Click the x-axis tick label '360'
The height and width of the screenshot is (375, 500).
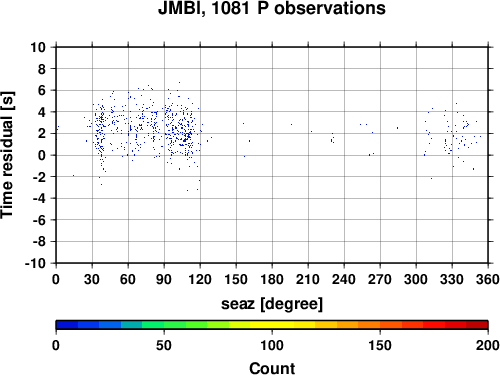tap(488, 279)
